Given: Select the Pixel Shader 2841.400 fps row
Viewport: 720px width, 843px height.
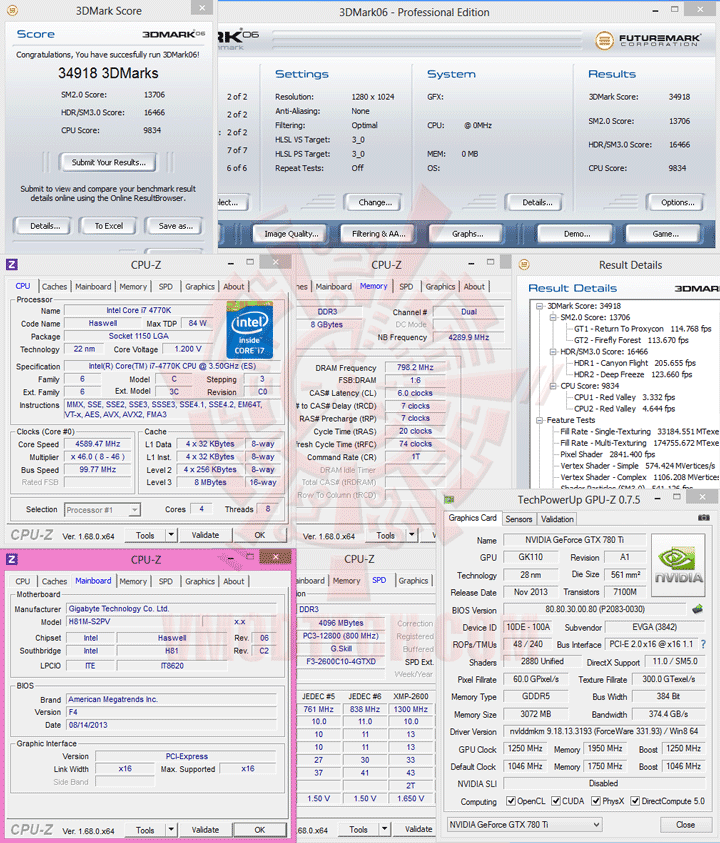Looking at the screenshot, I should point(608,454).
